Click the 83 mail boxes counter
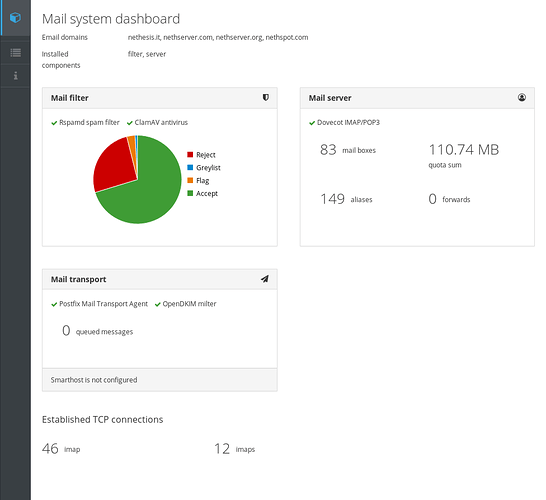Image resolution: width=546 pixels, height=500 pixels. [x=348, y=150]
